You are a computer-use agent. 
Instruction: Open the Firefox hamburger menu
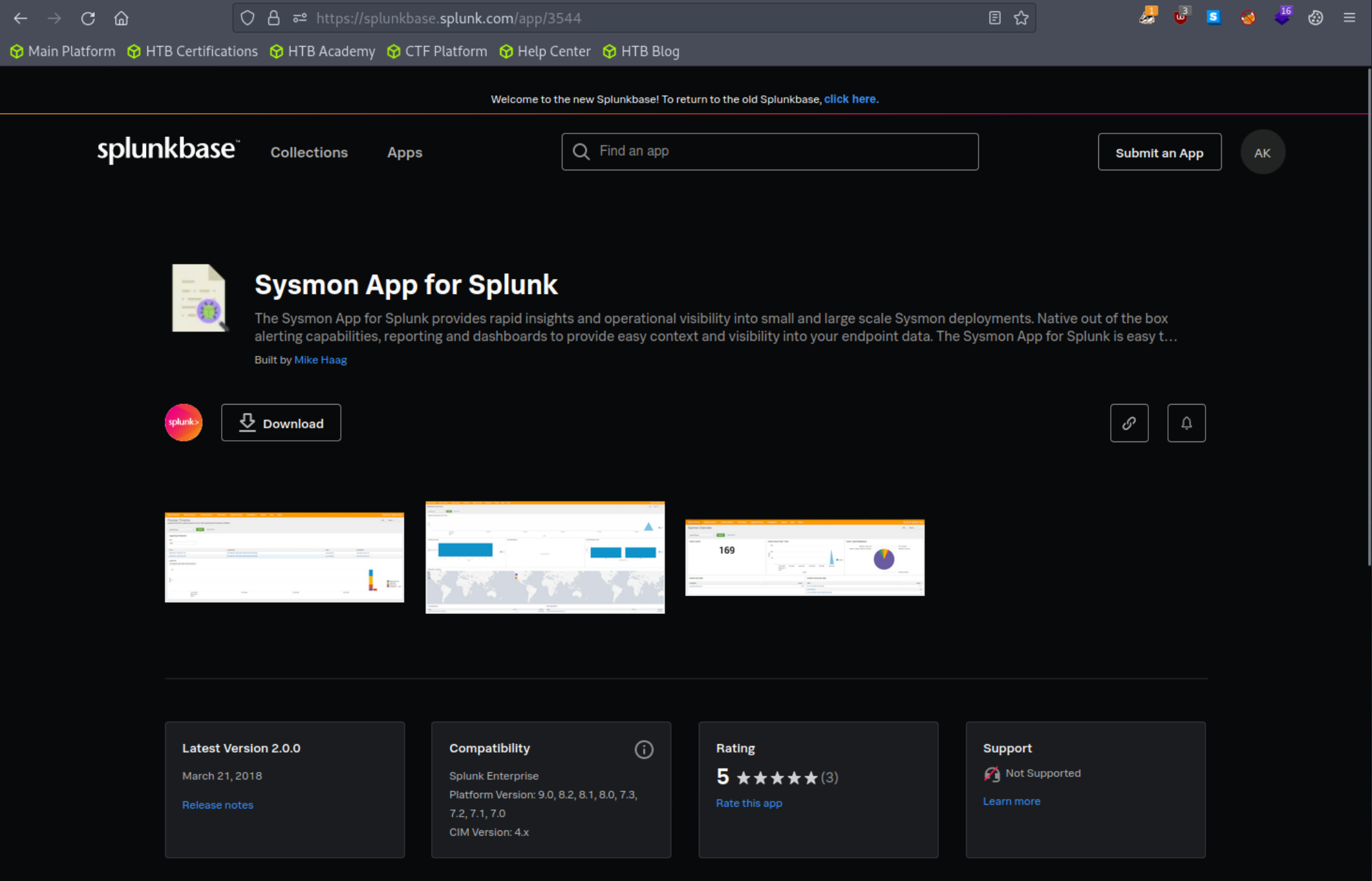tap(1350, 18)
